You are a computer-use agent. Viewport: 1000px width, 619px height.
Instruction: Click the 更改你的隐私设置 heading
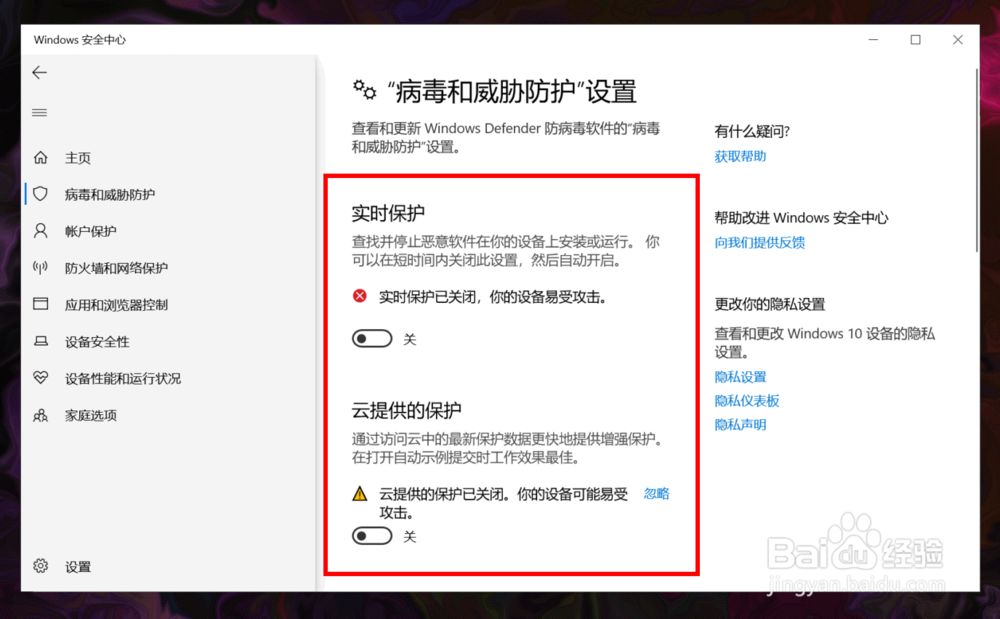coord(770,304)
